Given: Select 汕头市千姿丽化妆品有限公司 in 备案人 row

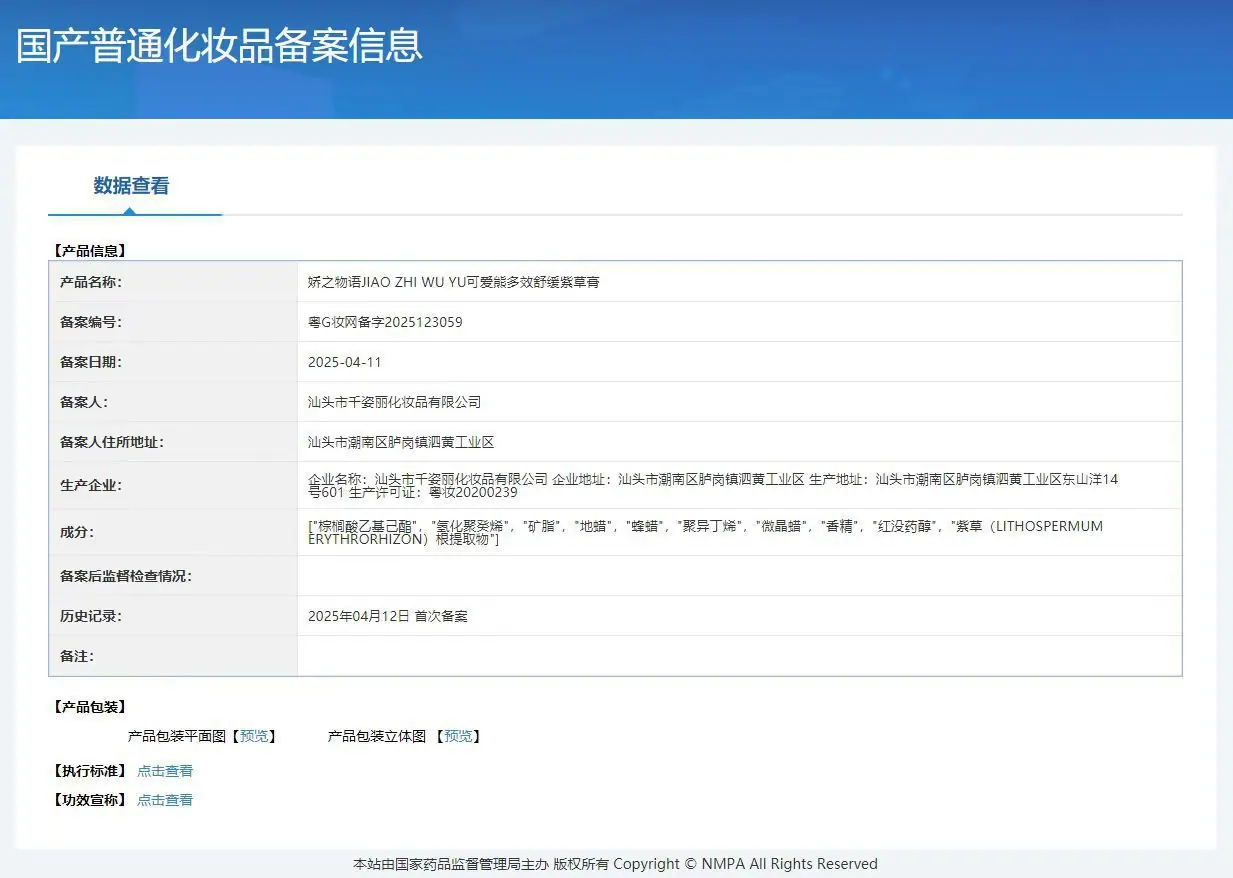Looking at the screenshot, I should 394,402.
